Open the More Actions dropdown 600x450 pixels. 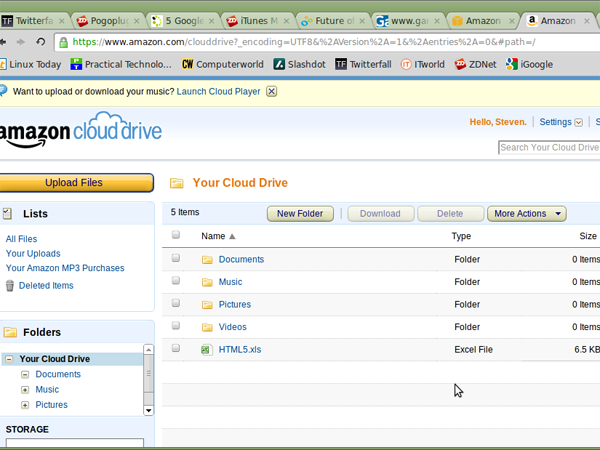pyautogui.click(x=527, y=214)
